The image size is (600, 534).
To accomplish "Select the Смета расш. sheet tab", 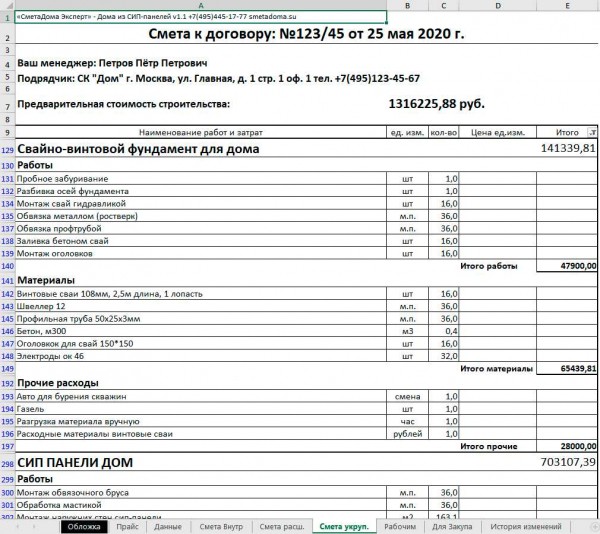I will pos(282,527).
